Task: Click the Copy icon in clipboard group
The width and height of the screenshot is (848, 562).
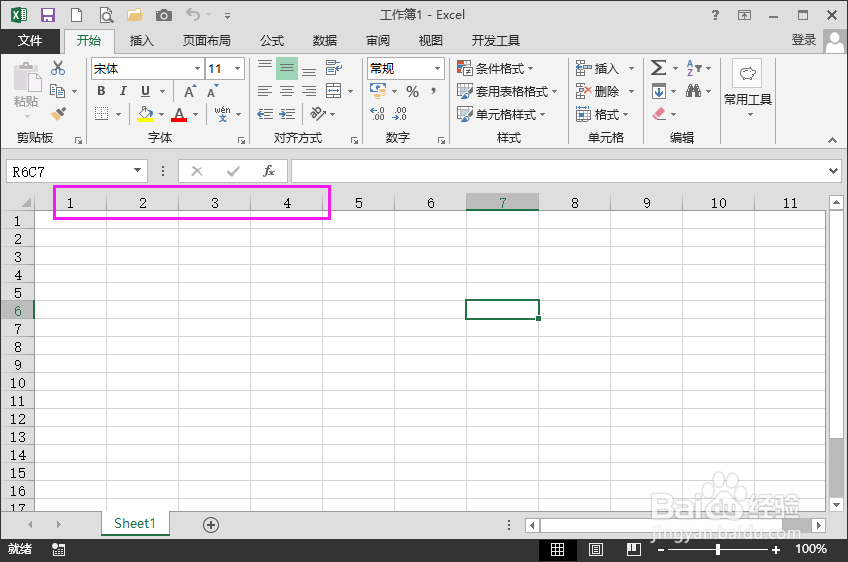Action: 57,90
